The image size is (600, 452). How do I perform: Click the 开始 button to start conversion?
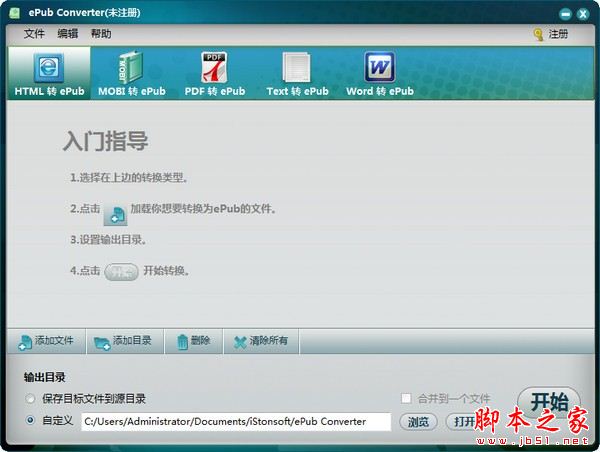[549, 402]
